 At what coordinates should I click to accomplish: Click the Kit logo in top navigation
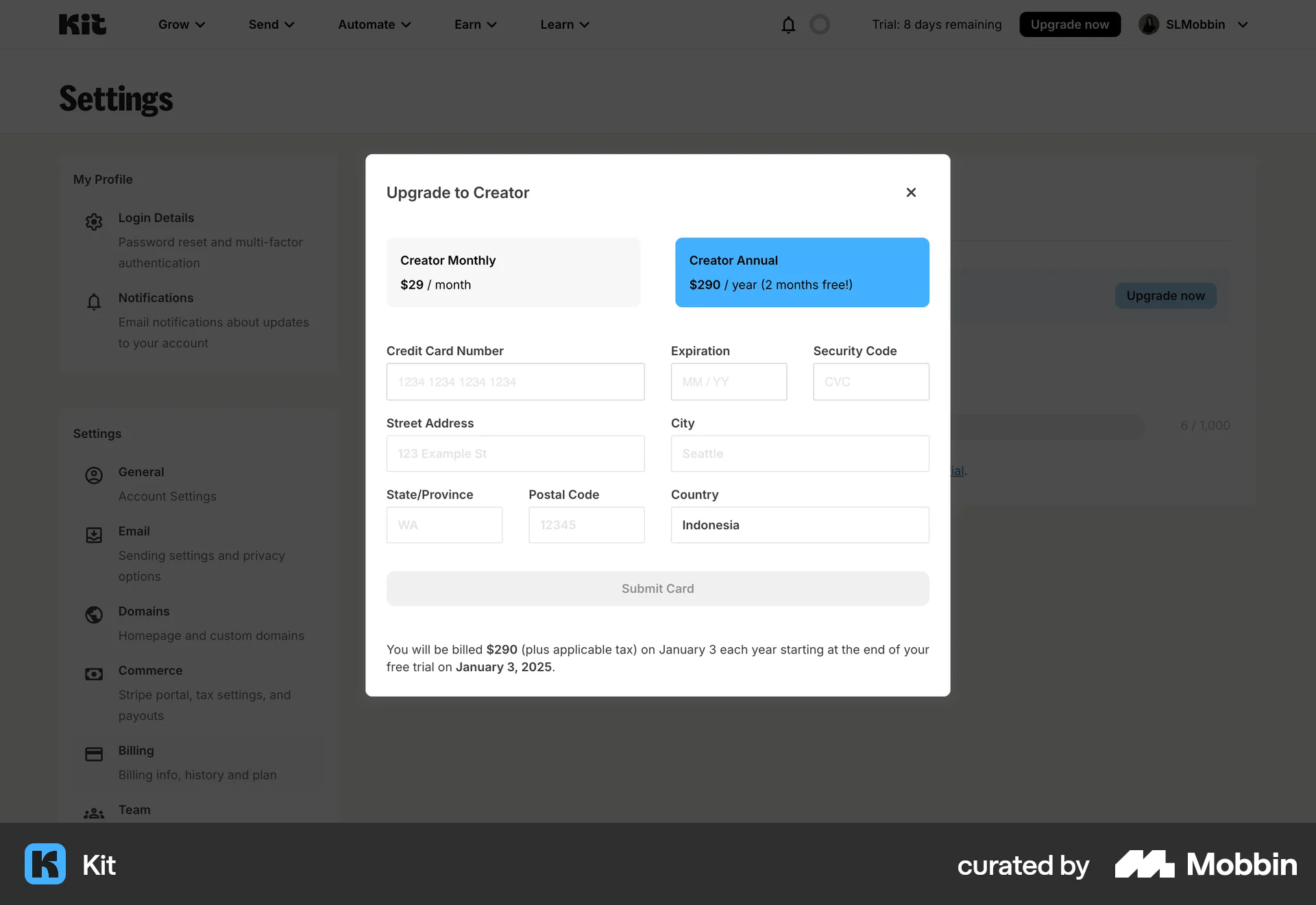point(82,24)
